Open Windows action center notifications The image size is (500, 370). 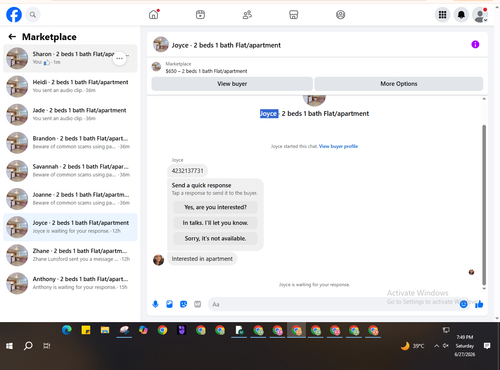coord(487,346)
